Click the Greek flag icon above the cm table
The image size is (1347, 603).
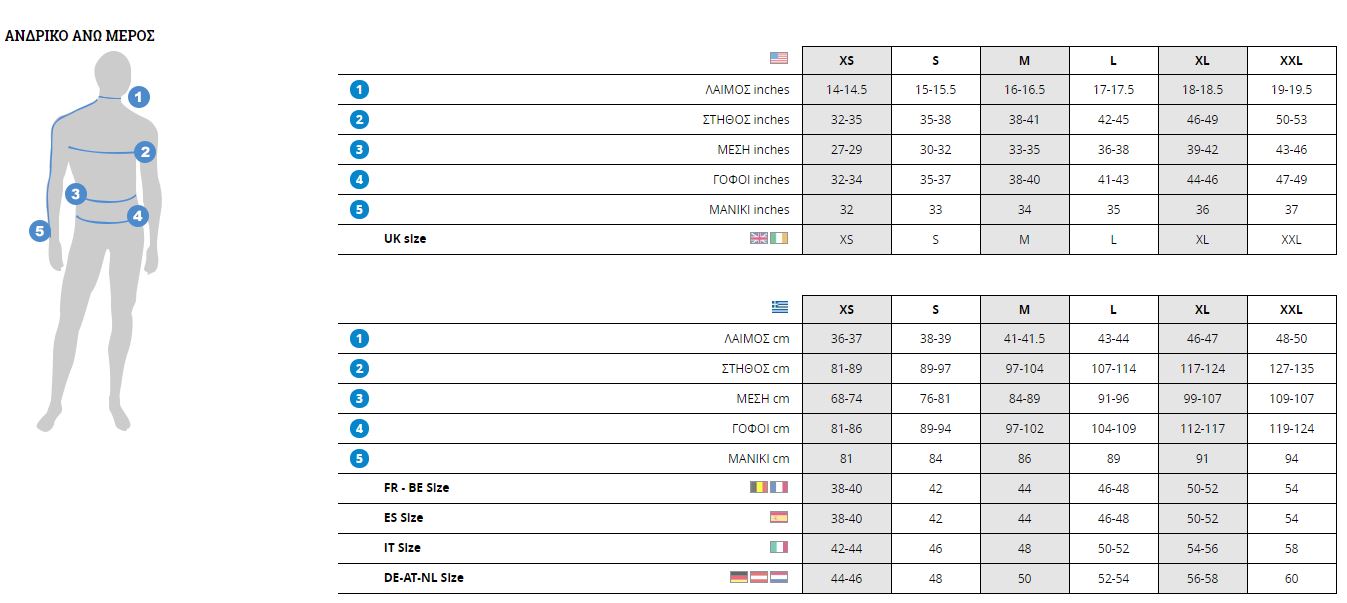tap(779, 307)
